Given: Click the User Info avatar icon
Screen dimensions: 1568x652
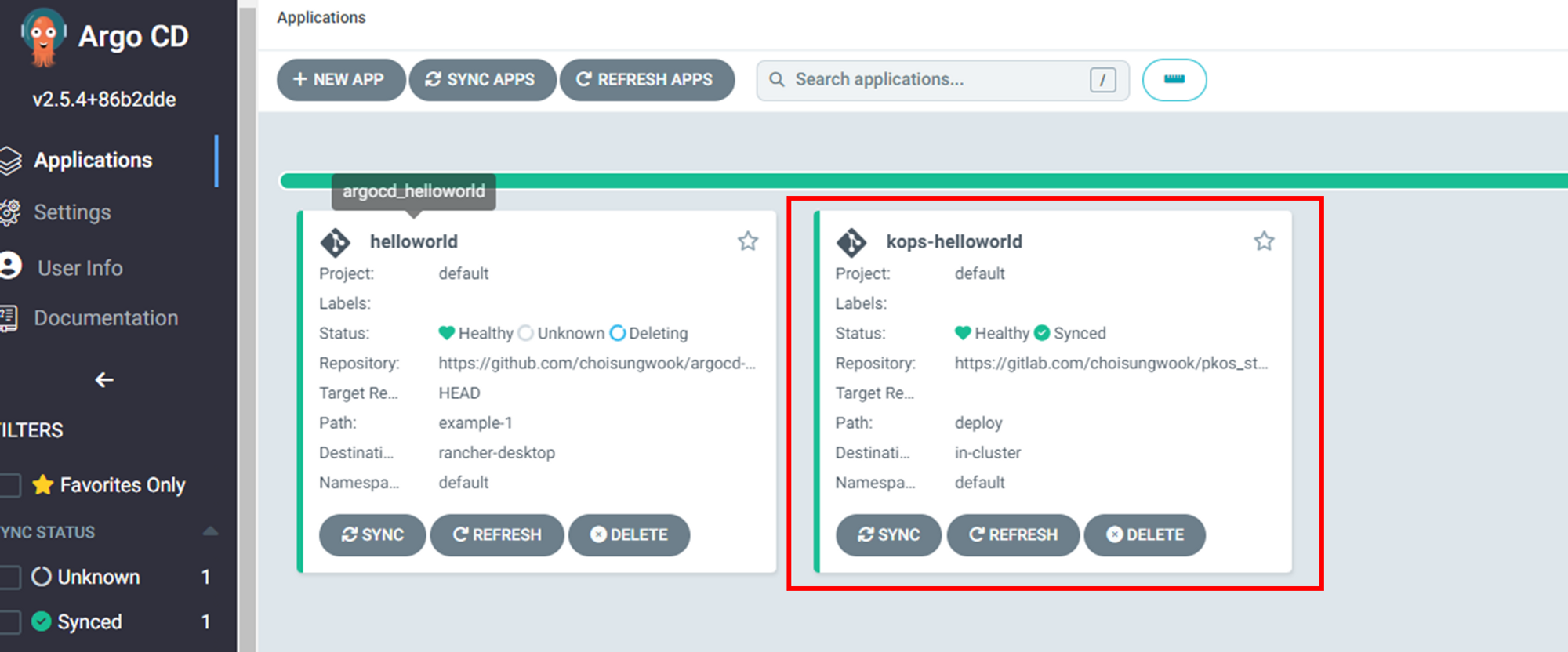Looking at the screenshot, I should pyautogui.click(x=10, y=266).
